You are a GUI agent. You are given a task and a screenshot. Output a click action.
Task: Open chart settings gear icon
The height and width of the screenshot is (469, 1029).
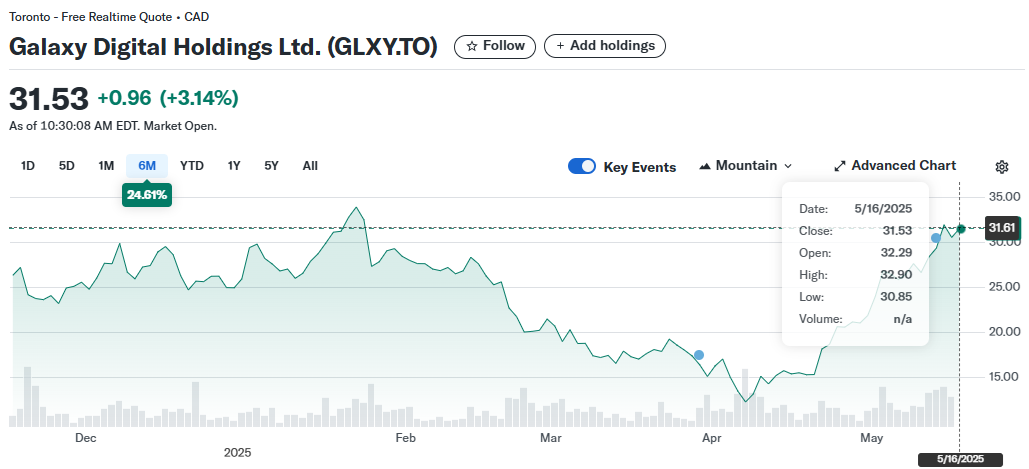(x=1002, y=166)
